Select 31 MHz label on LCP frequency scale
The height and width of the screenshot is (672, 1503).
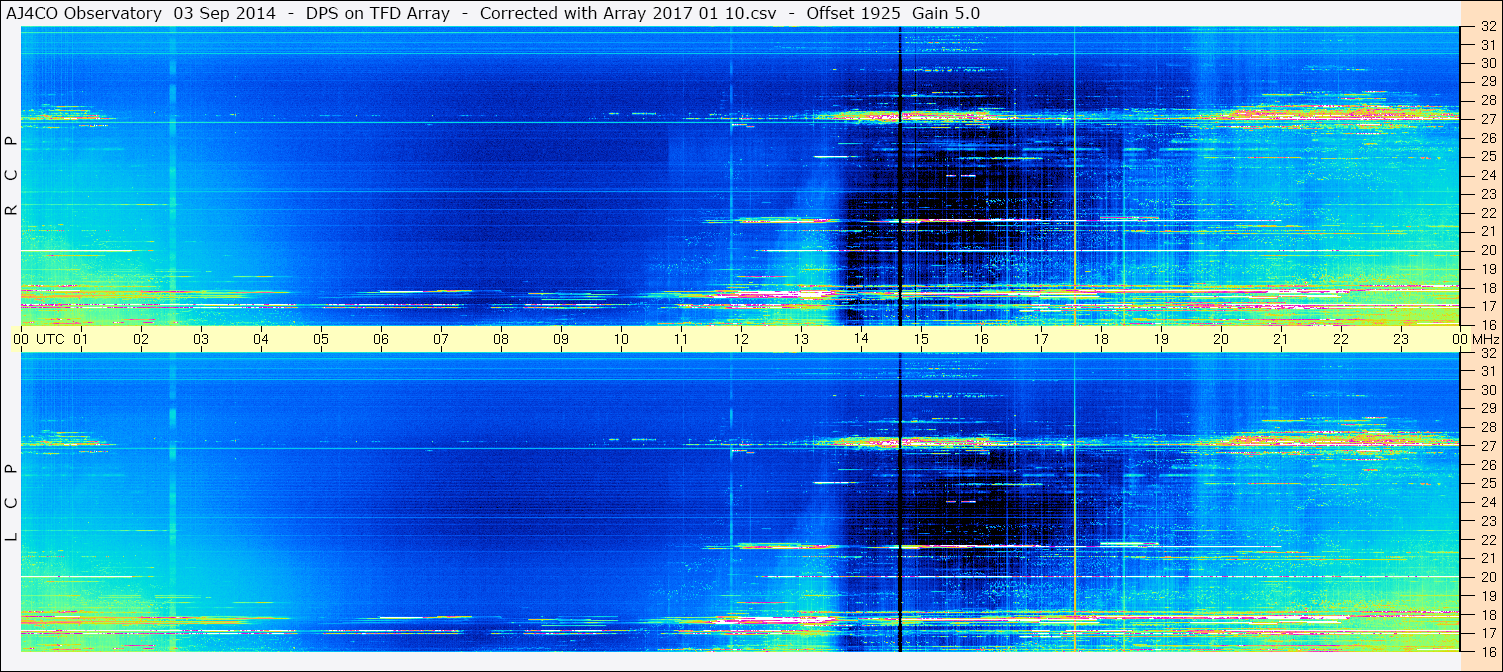pyautogui.click(x=1487, y=371)
